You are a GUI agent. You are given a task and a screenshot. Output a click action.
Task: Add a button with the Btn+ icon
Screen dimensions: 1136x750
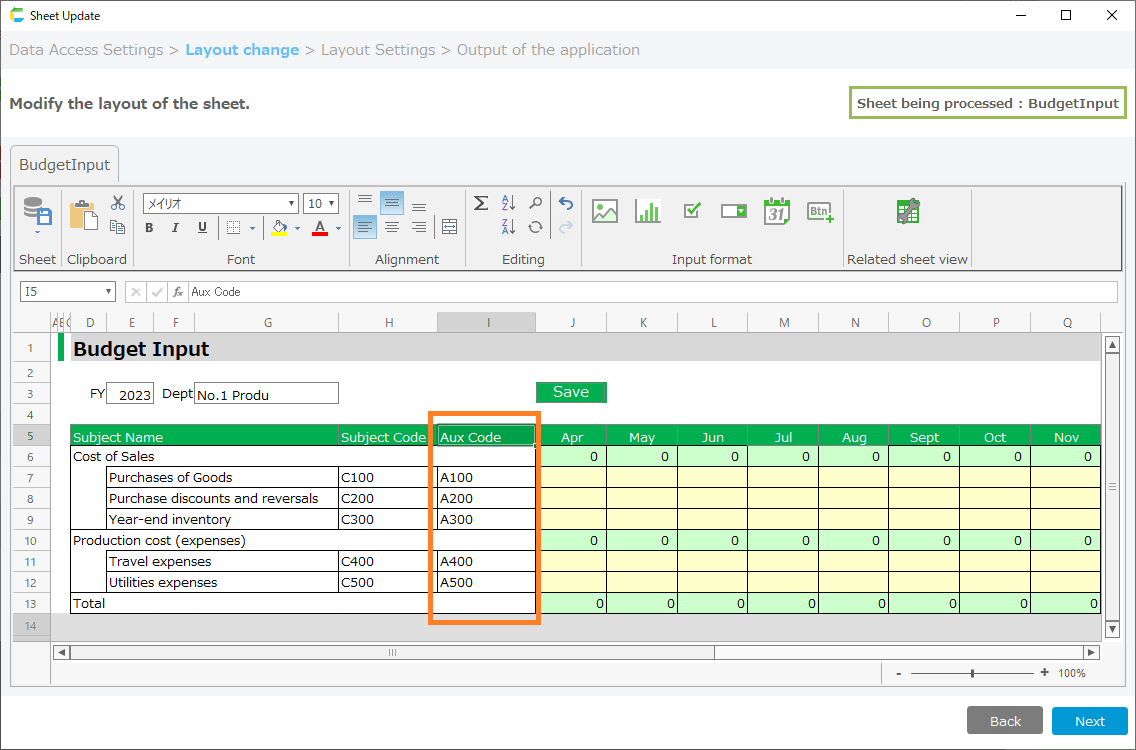[820, 211]
